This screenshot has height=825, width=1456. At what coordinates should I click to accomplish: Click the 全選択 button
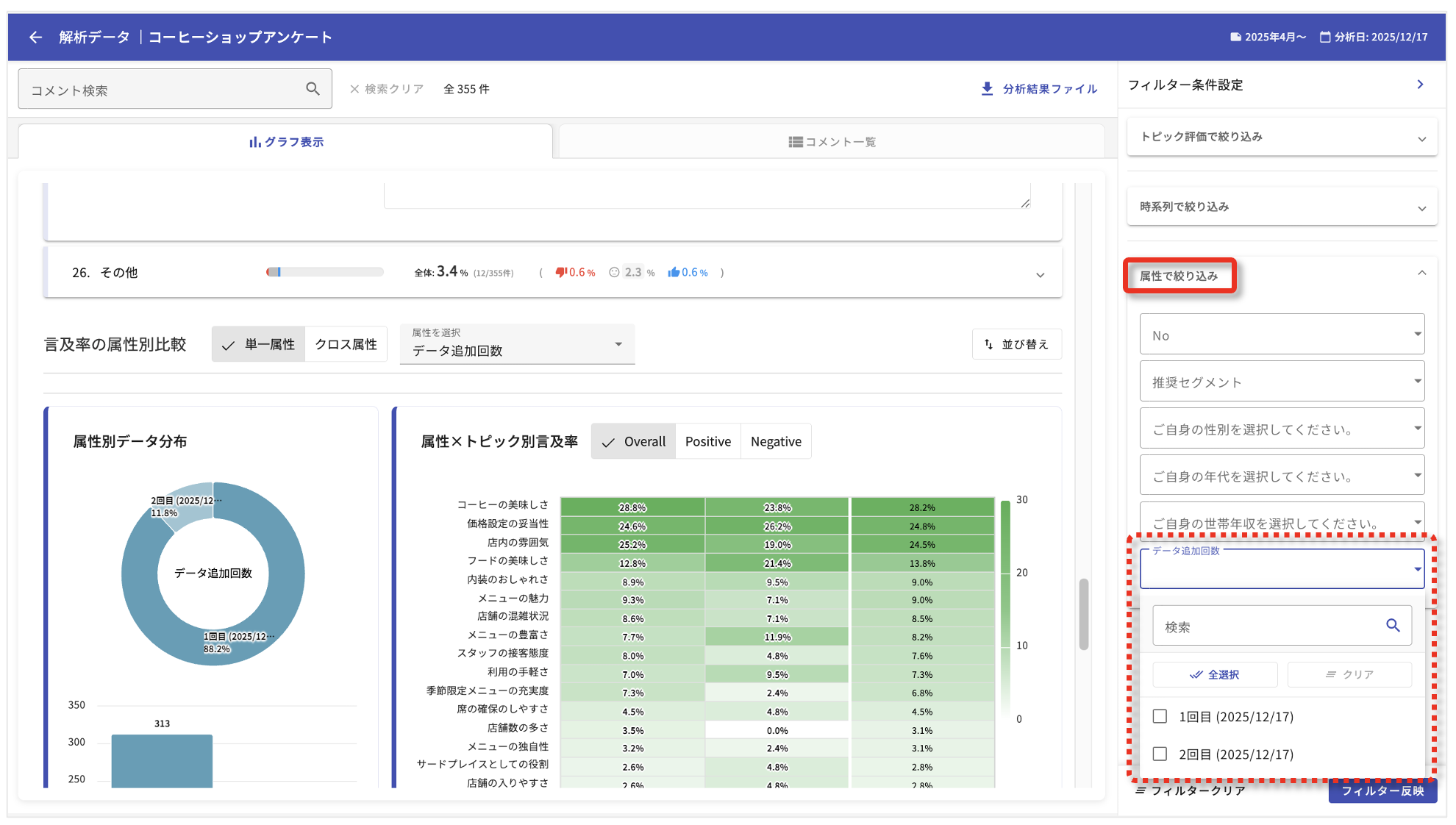click(1214, 674)
